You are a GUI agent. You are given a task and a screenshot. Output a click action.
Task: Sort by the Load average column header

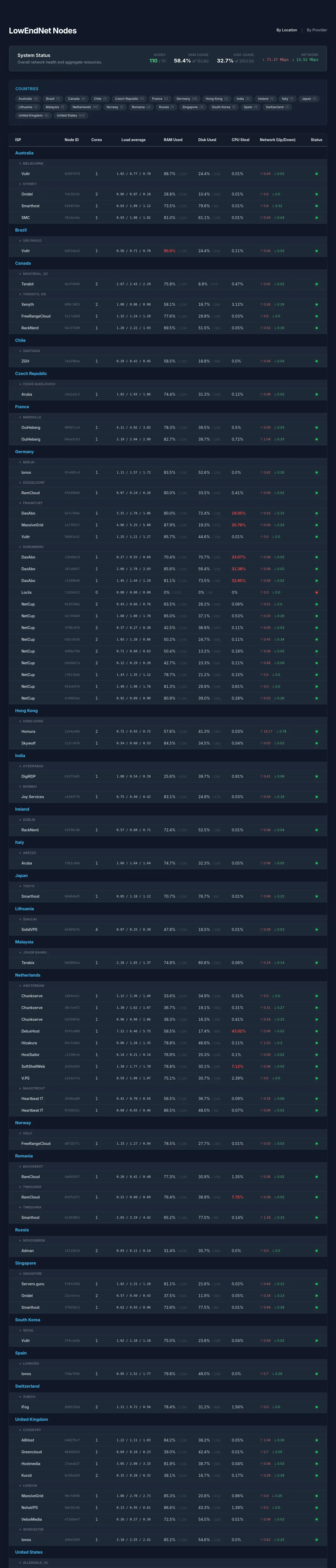tap(133, 140)
